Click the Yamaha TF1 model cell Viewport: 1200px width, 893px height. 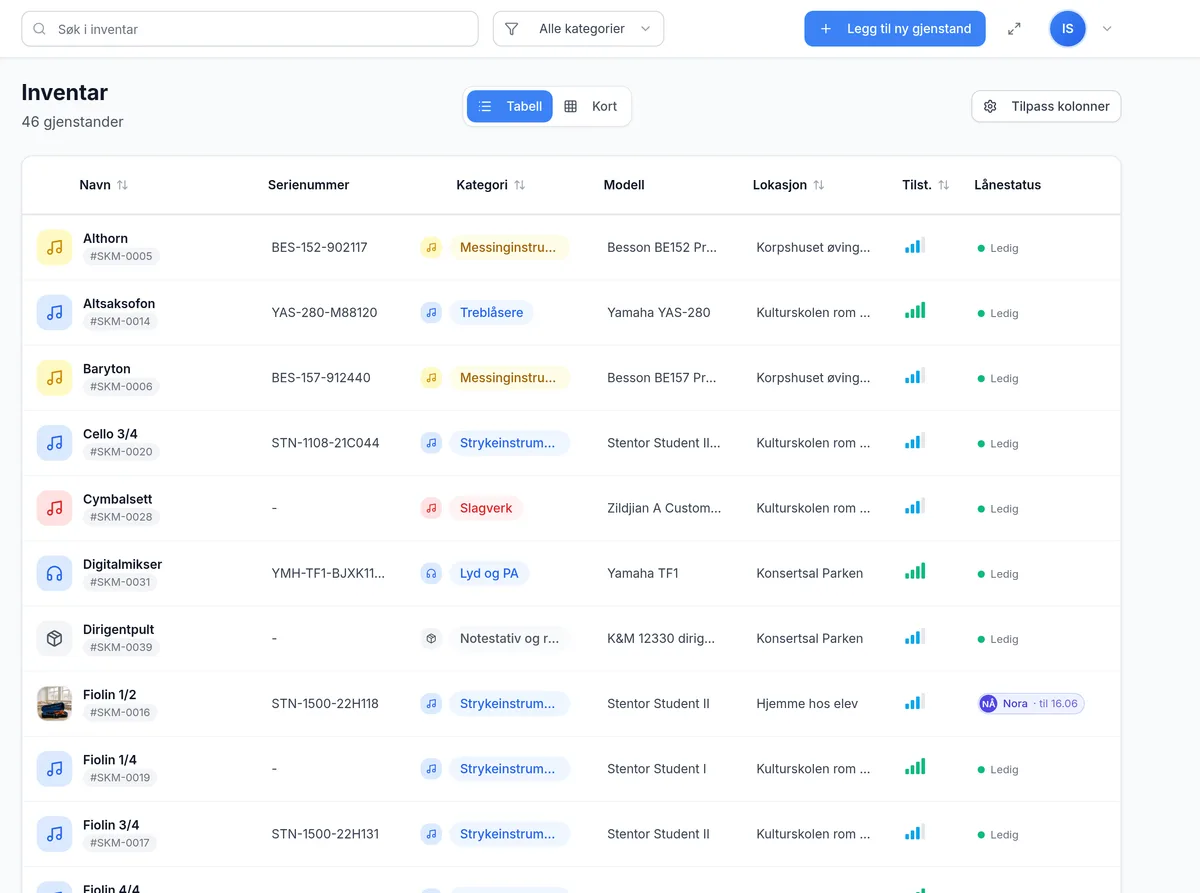[643, 573]
